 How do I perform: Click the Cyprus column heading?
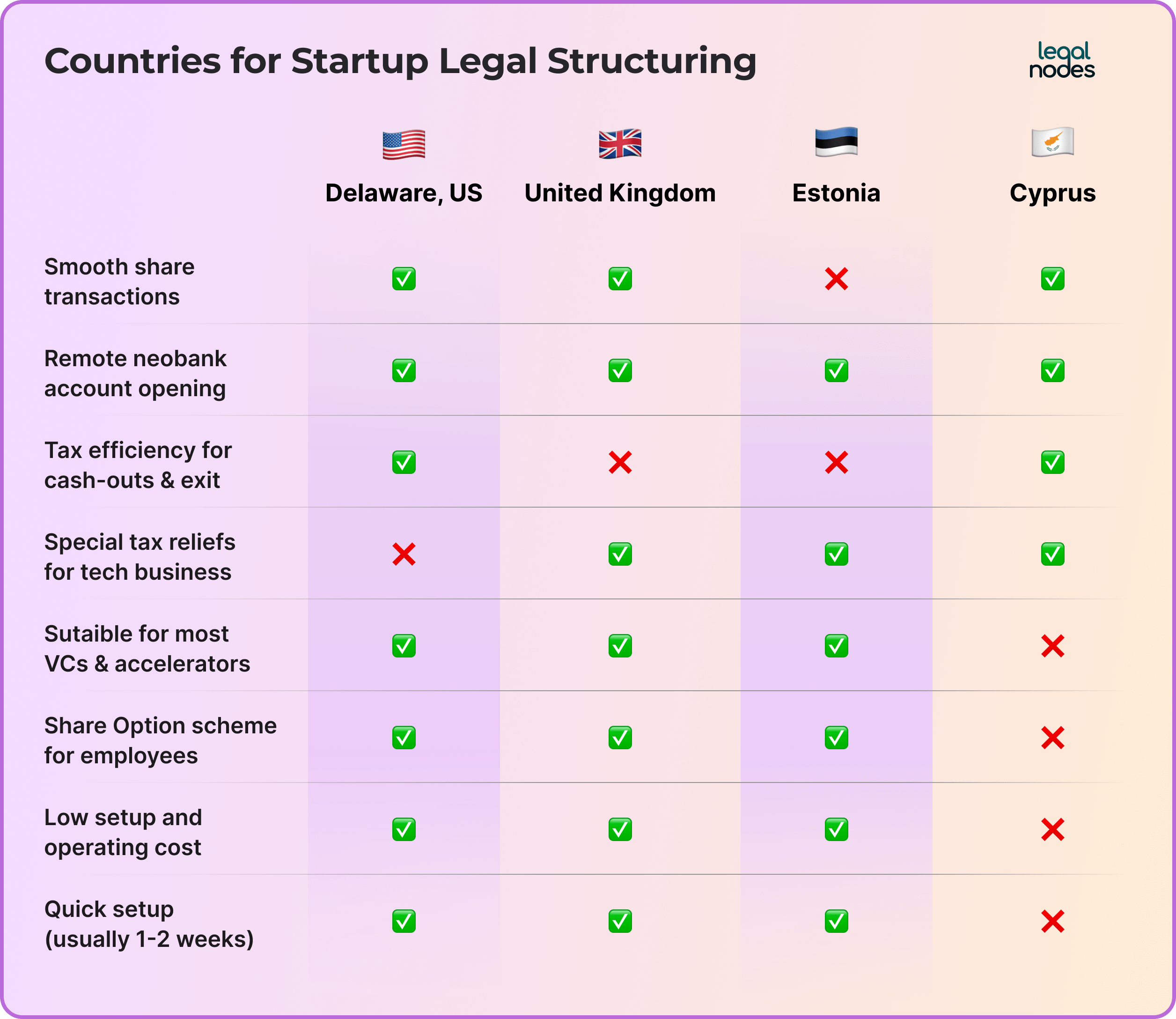click(1053, 194)
